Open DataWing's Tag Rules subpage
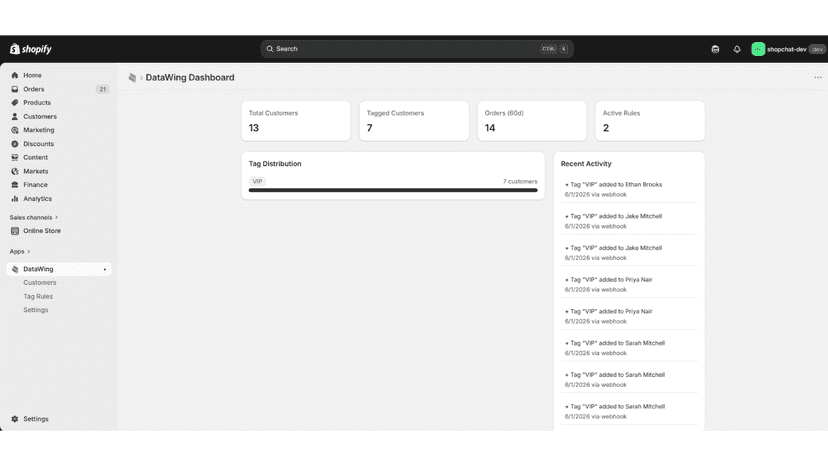The image size is (828, 466). [38, 296]
